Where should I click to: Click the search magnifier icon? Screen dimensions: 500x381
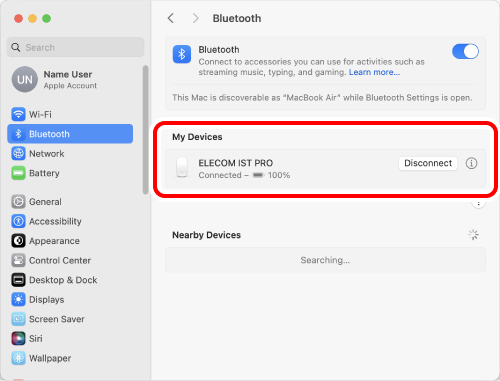tap(16, 47)
